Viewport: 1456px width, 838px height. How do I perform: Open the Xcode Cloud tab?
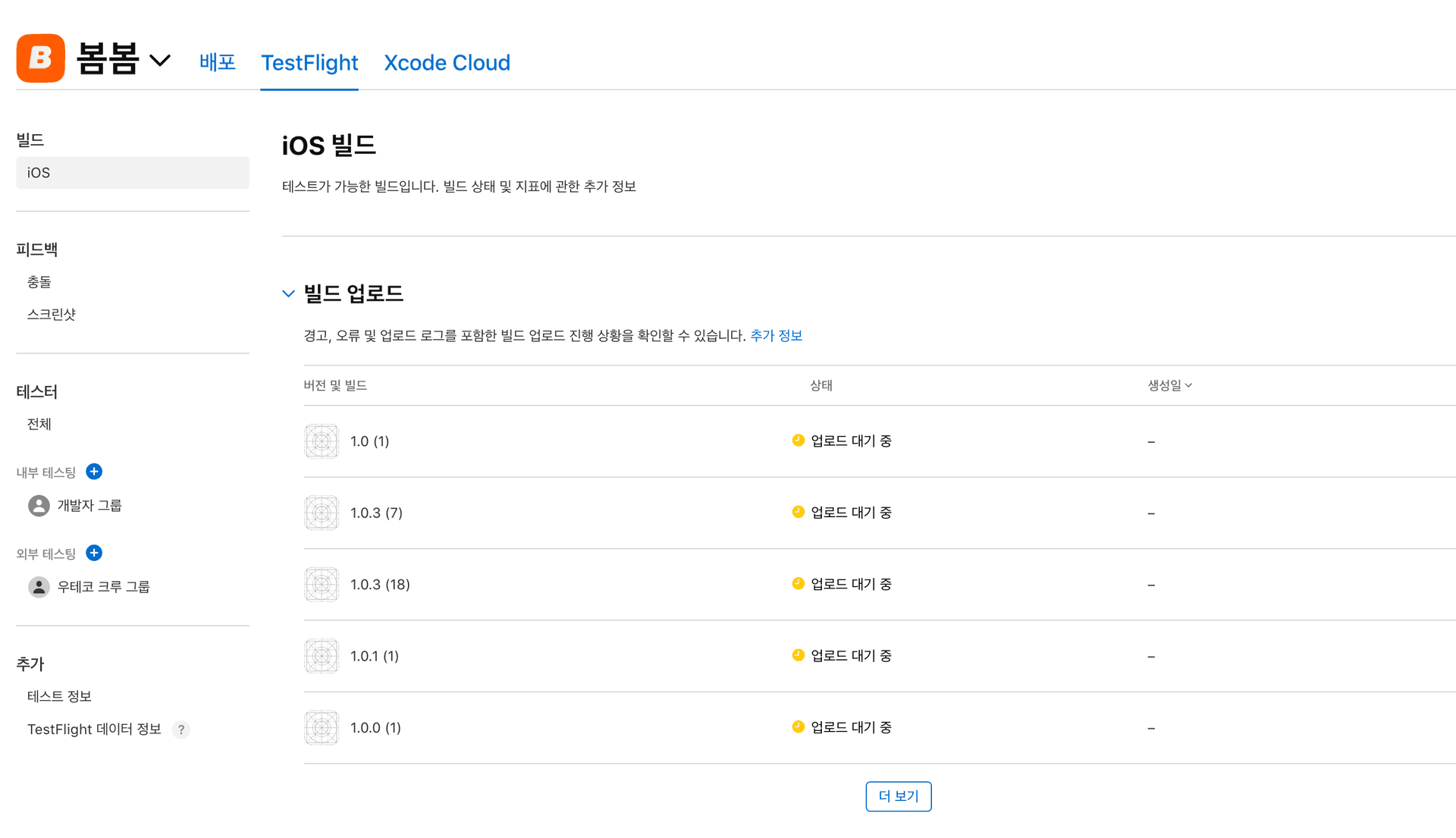coord(447,62)
